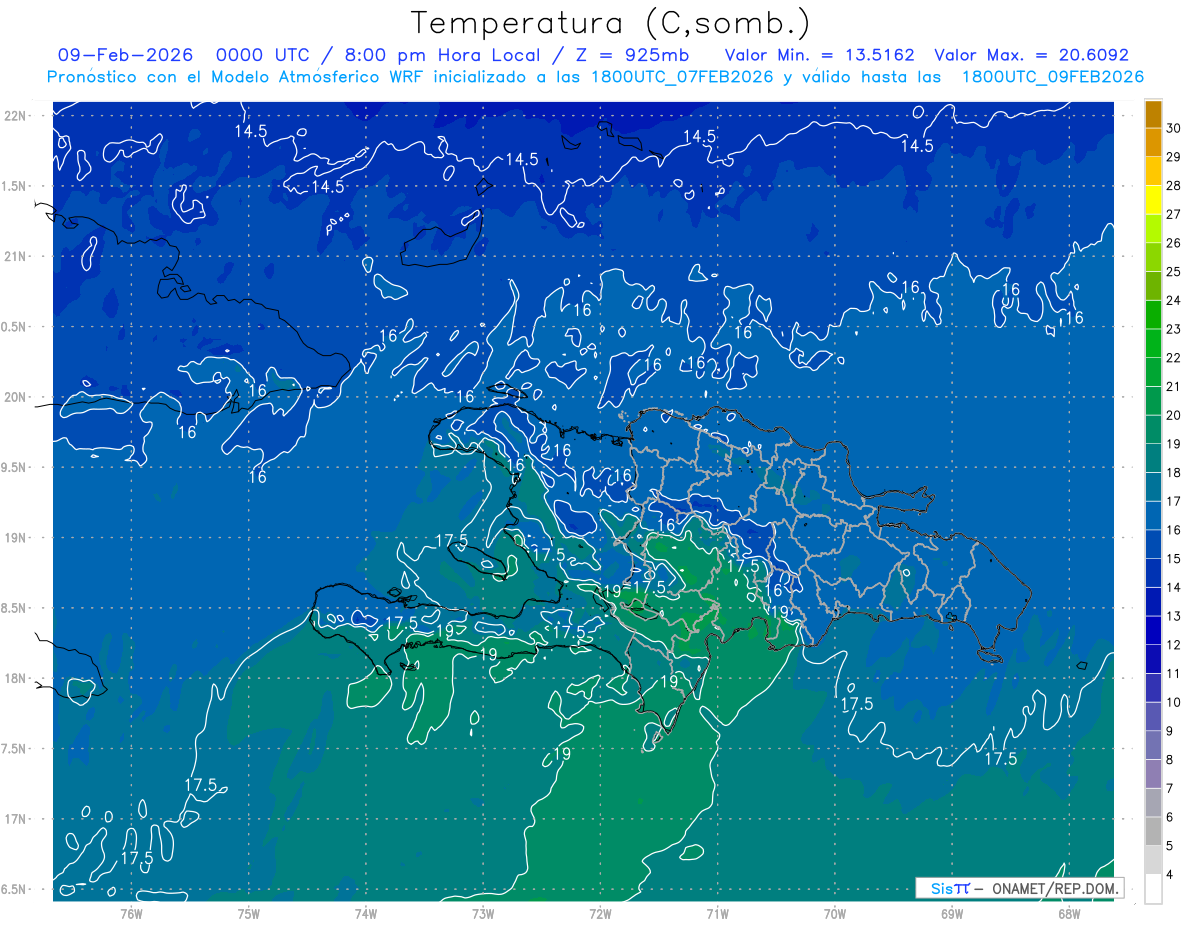Click the '68W' longitude axis label
This screenshot has width=1200, height=927.
coord(1069,914)
